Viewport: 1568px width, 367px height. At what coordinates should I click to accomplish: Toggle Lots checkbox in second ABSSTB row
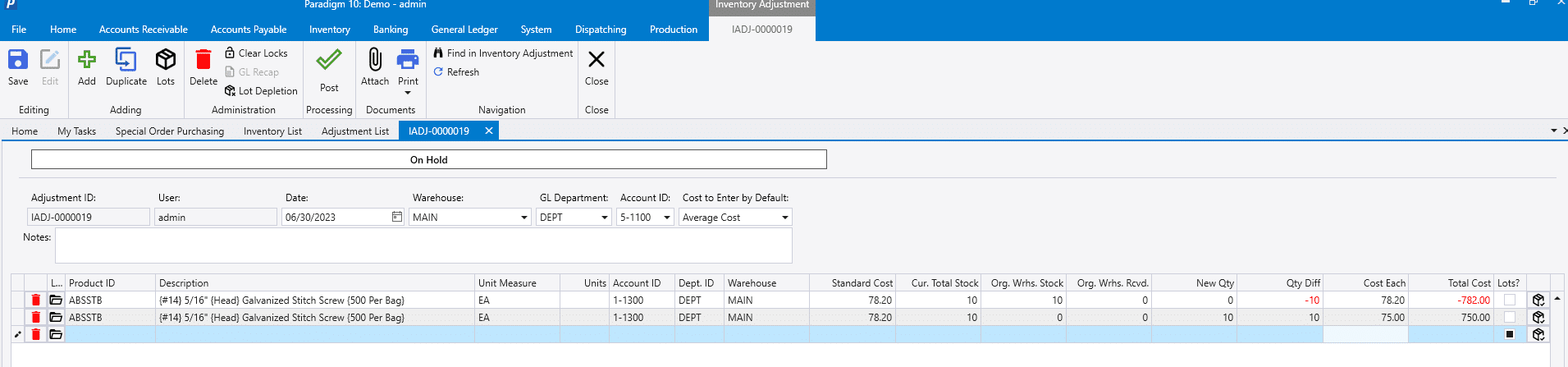point(1509,318)
